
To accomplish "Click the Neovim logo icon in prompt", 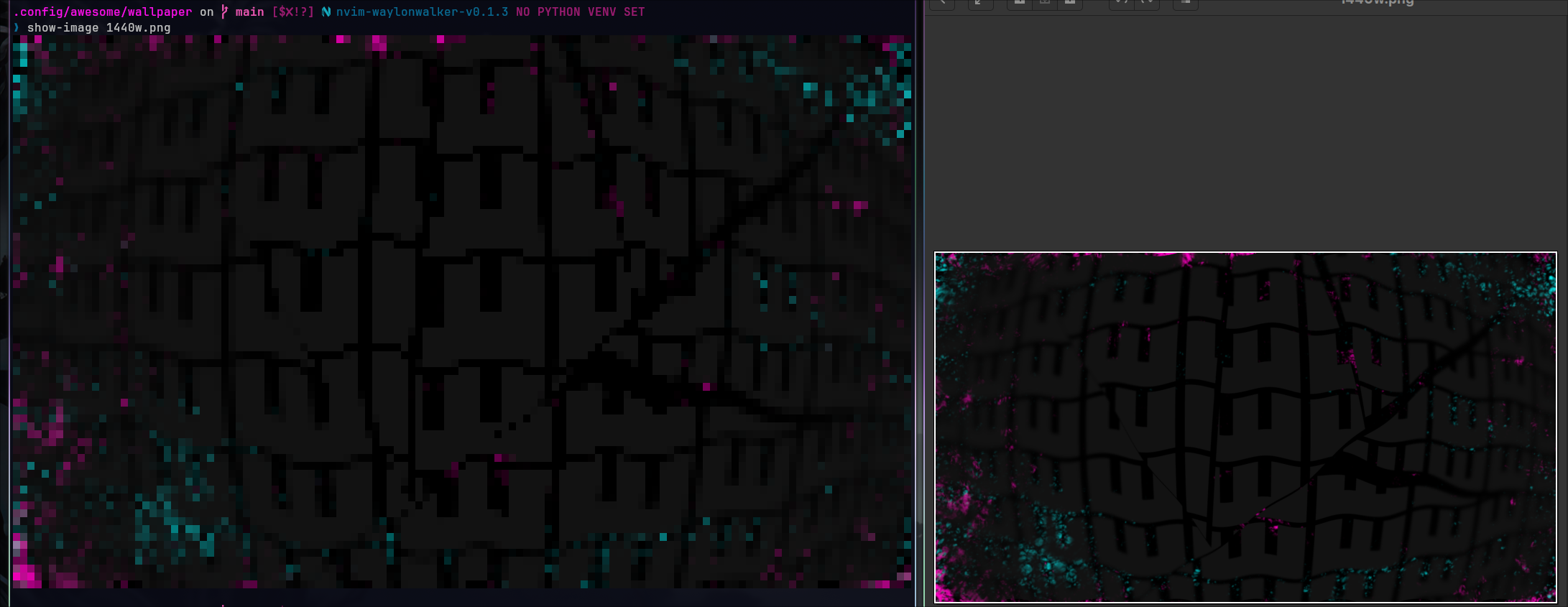I will [x=326, y=12].
